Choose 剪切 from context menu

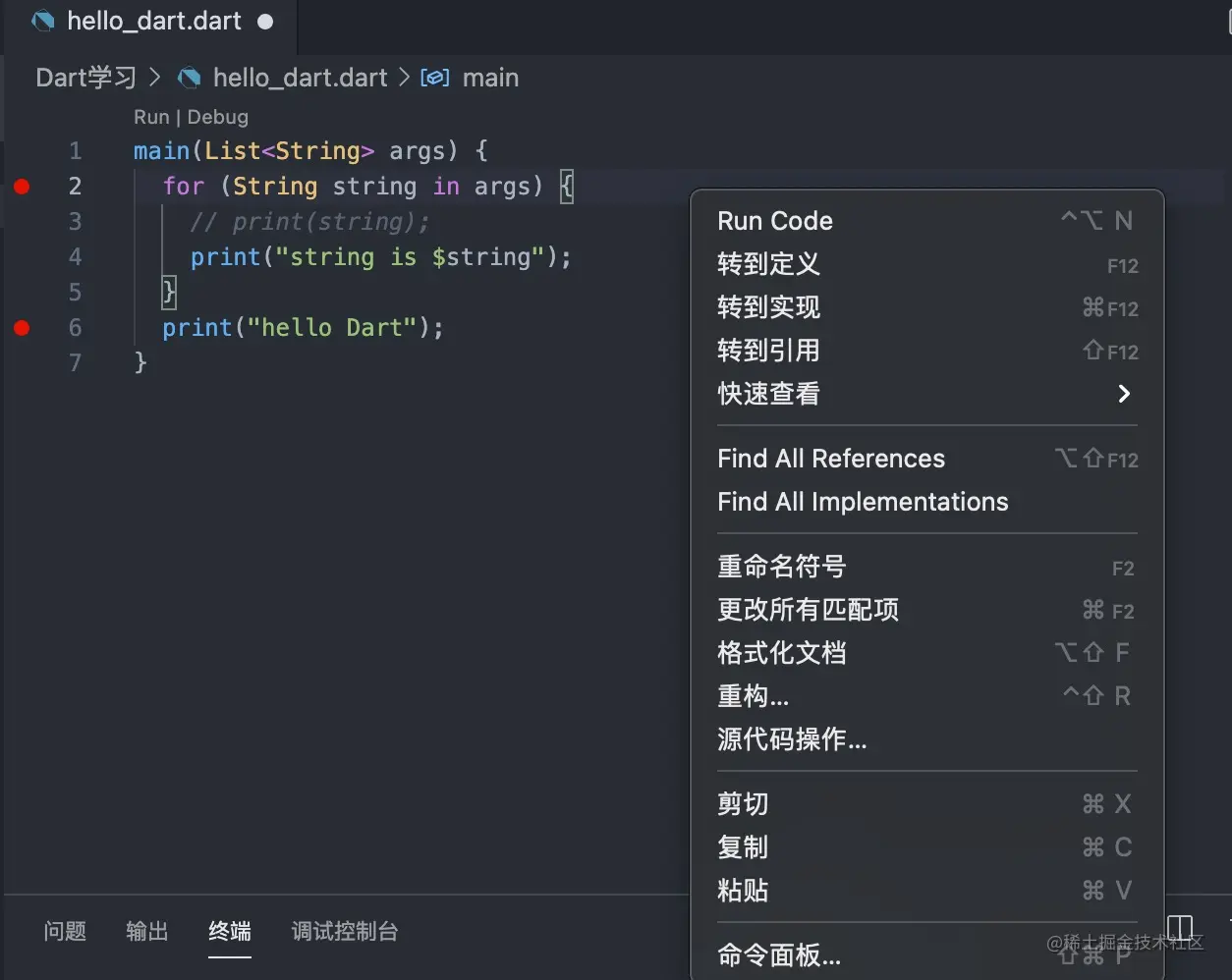point(926,804)
